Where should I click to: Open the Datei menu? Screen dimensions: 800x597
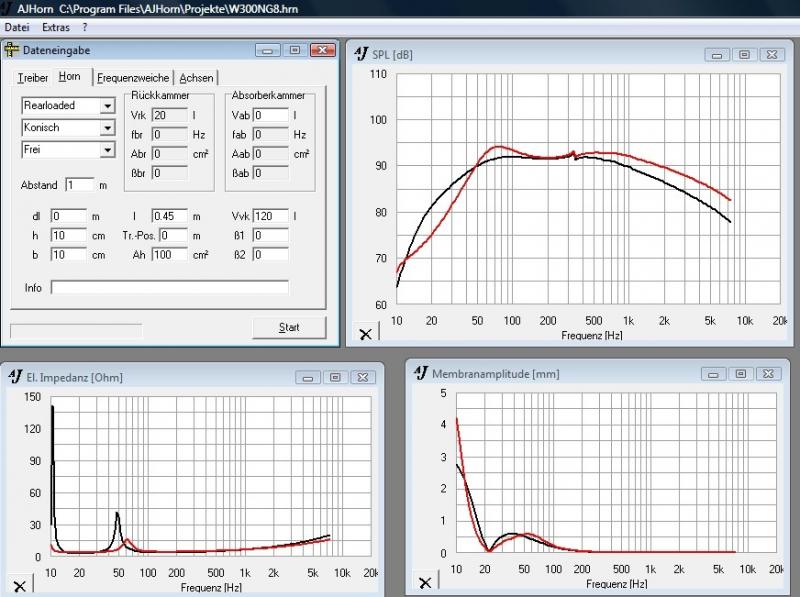17,27
